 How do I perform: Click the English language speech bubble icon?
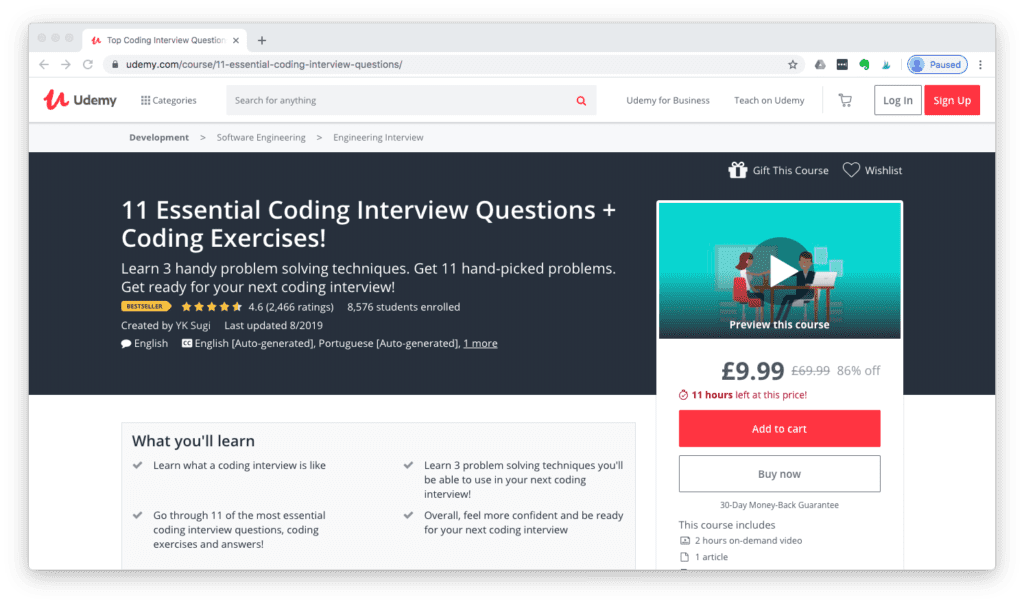pyautogui.click(x=124, y=343)
